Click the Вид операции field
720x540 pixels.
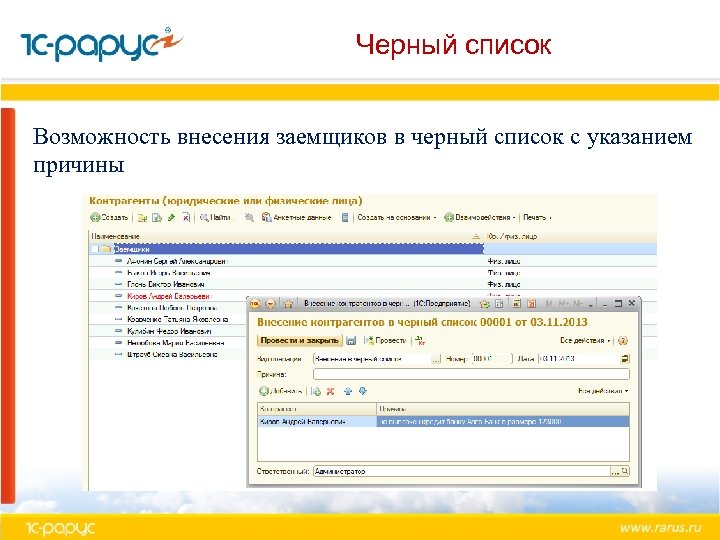coord(372,359)
